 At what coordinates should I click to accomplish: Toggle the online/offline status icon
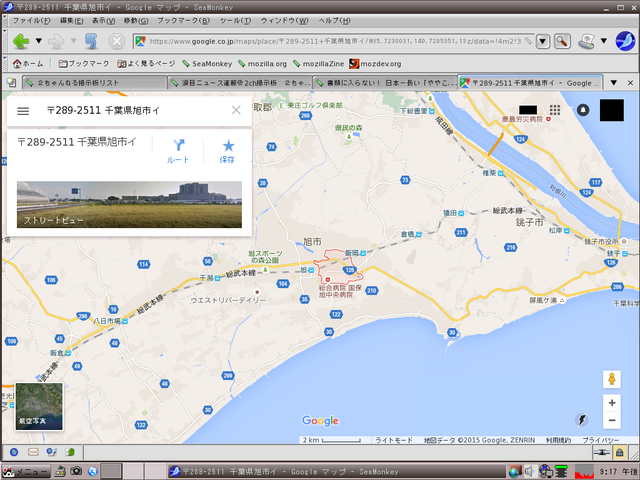click(x=602, y=452)
